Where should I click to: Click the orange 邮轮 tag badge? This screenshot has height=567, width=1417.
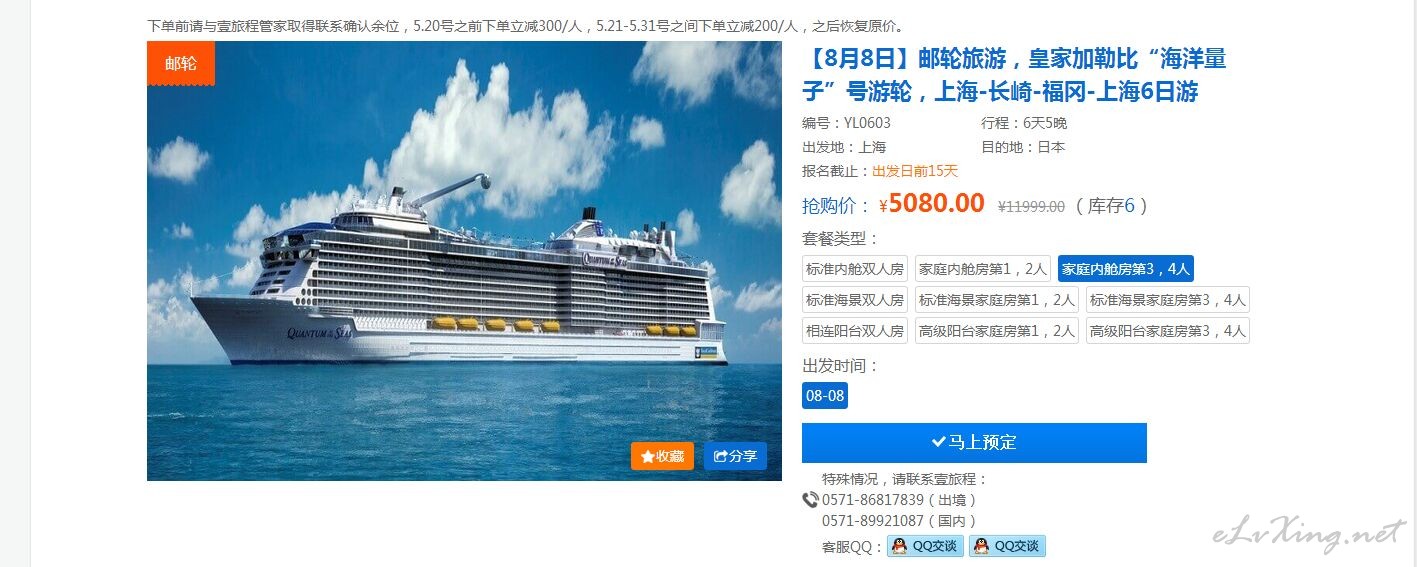click(181, 63)
